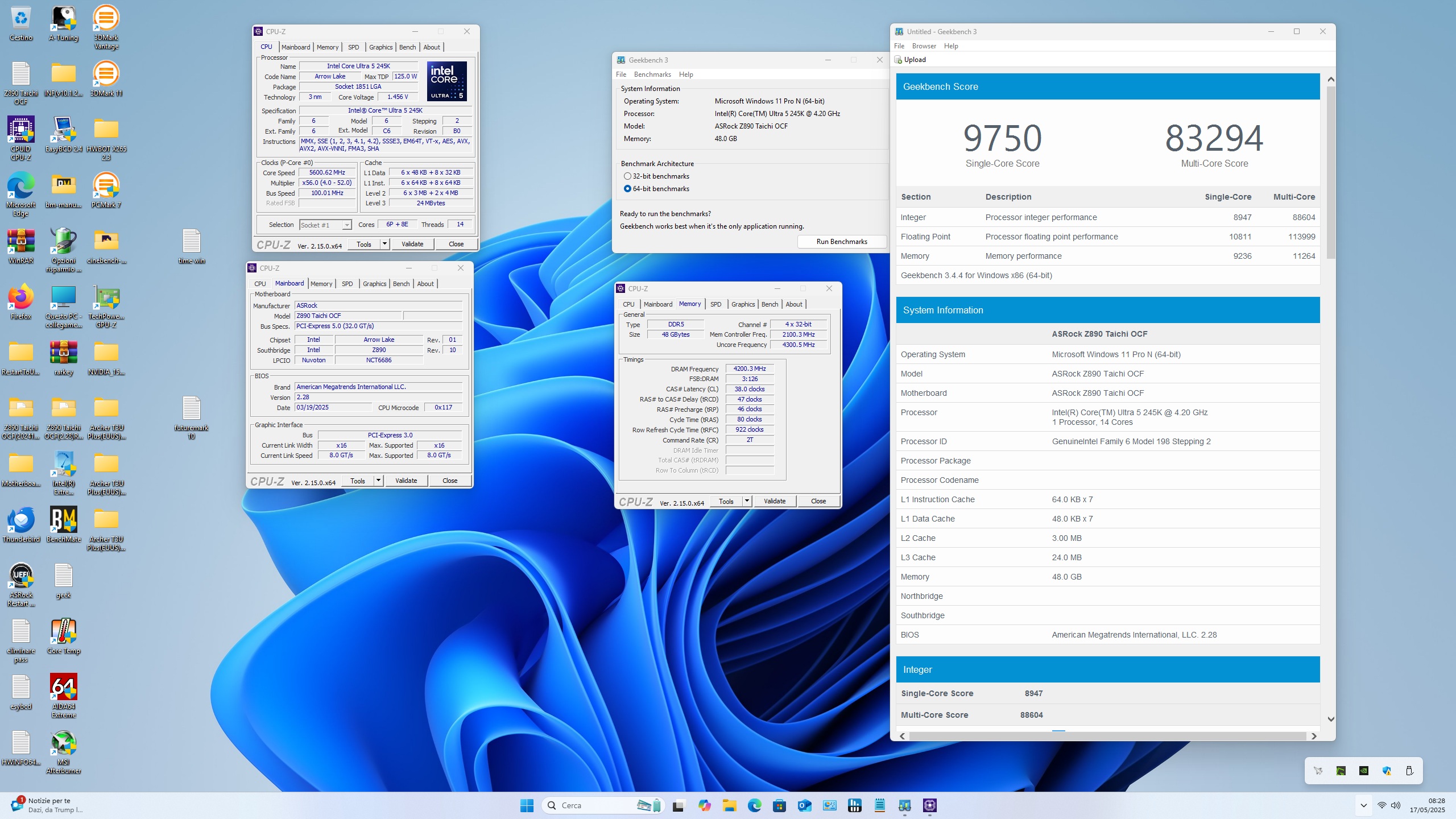Open the Benchmarks menu in Geekbench 3
The width and height of the screenshot is (1456, 819).
(x=652, y=75)
